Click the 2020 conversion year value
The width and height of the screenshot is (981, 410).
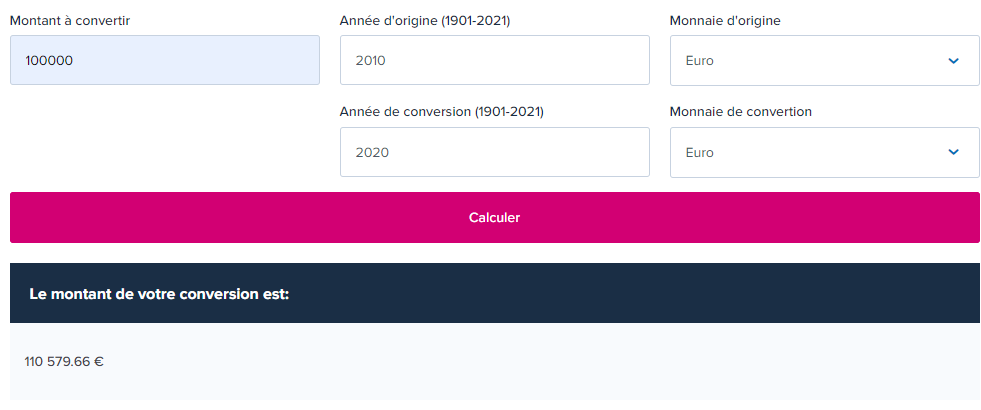pos(372,153)
